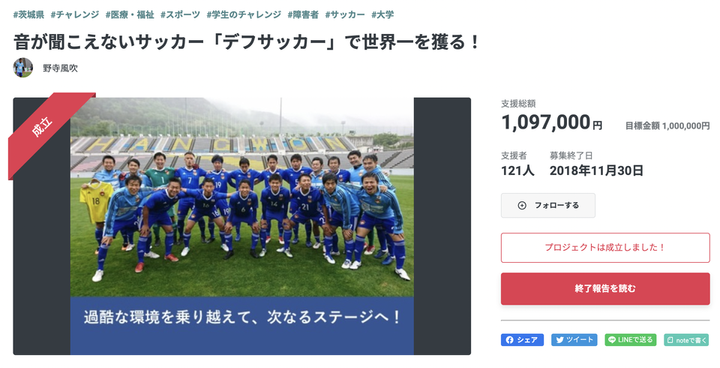
Task: Select the #医療・福祉 tag
Action: click(x=130, y=15)
